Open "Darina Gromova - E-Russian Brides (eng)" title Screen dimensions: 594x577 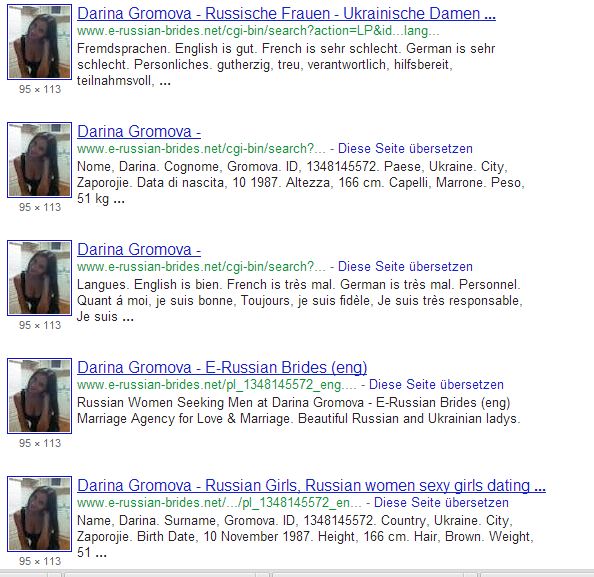(222, 367)
